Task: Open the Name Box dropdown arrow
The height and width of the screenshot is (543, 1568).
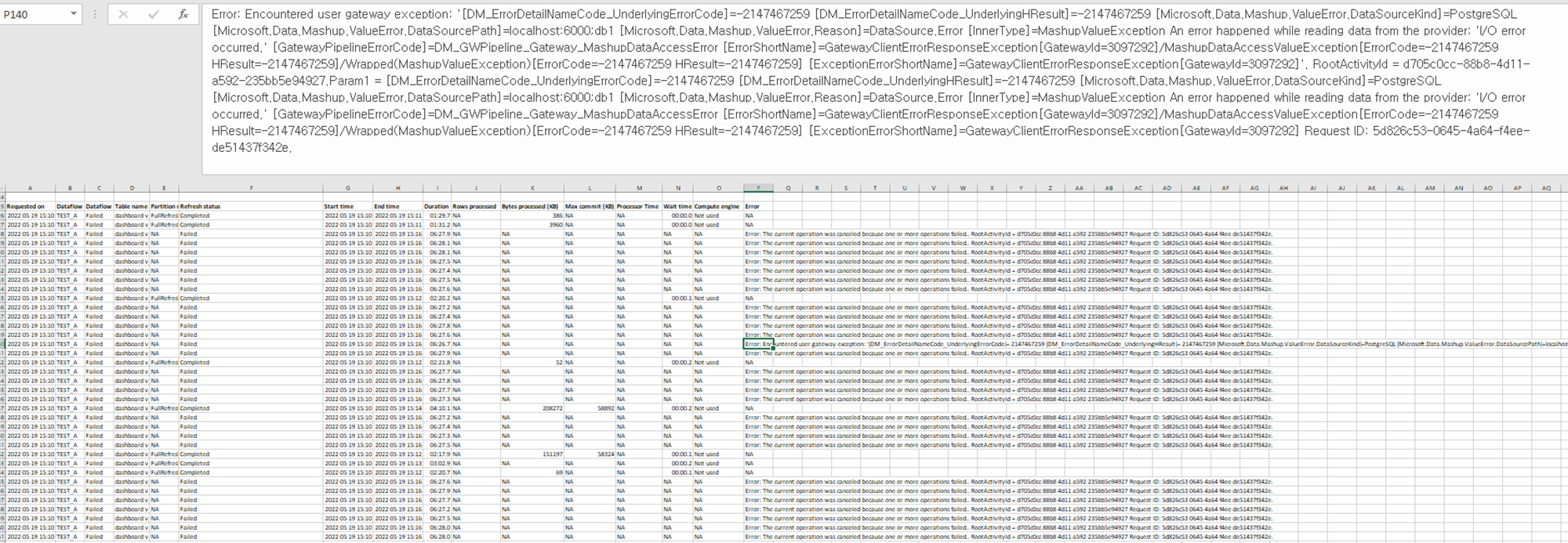Action: pos(73,14)
